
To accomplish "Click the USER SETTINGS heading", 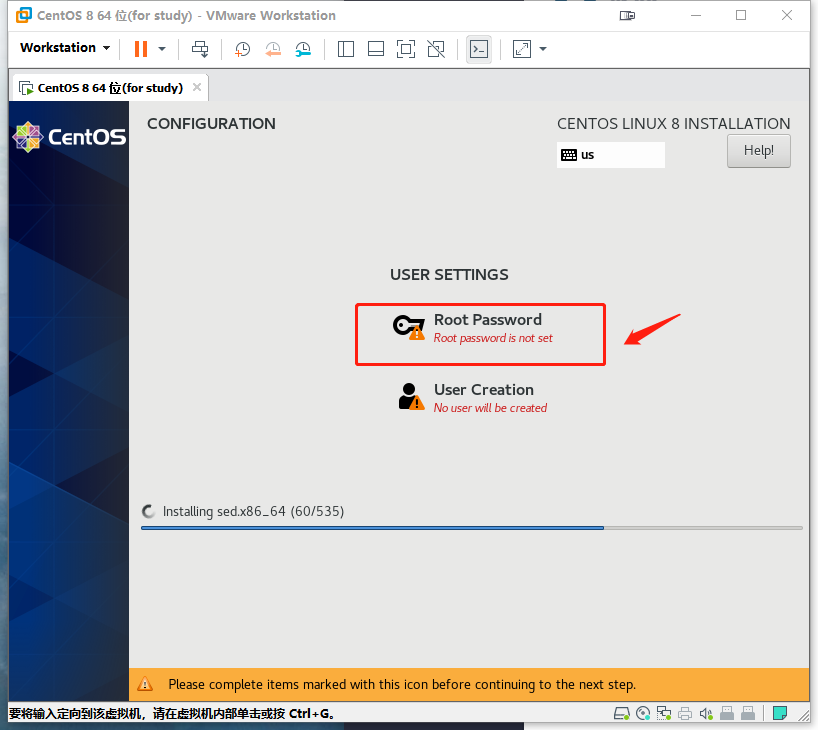I will [x=449, y=275].
